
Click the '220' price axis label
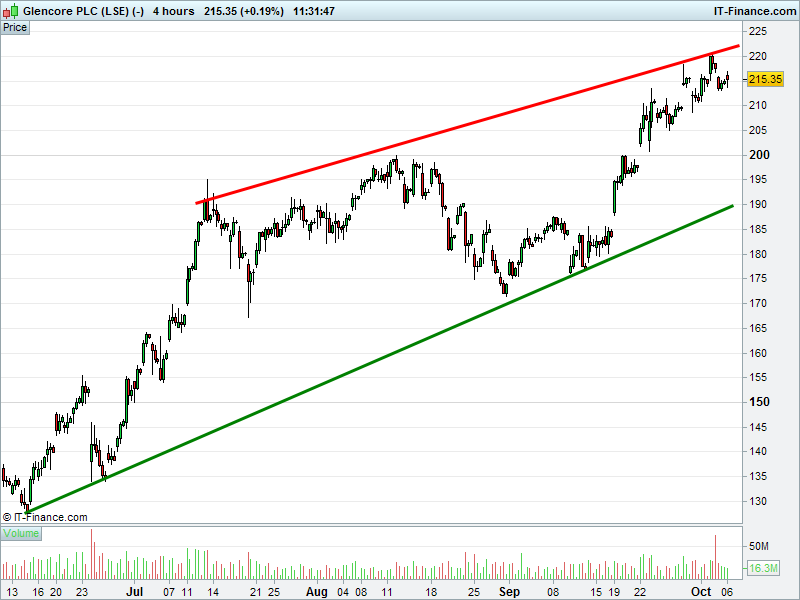[x=758, y=56]
